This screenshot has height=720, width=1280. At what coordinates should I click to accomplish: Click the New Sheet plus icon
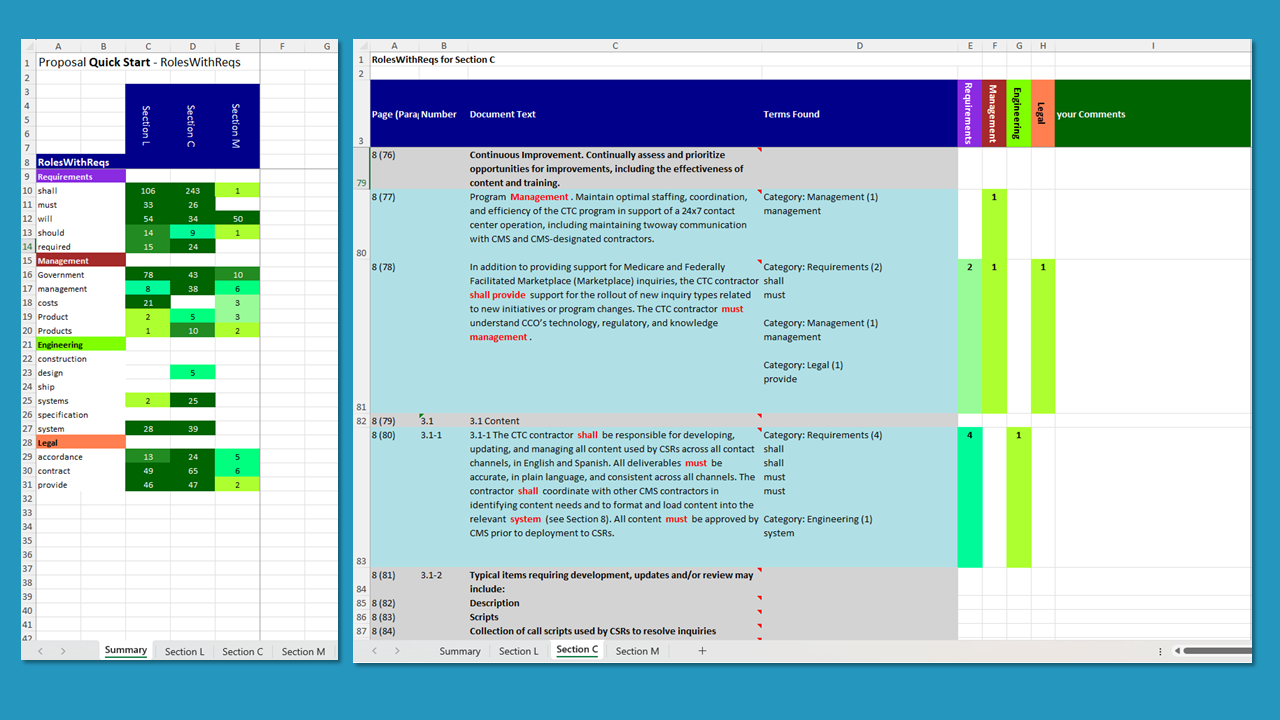[702, 651]
